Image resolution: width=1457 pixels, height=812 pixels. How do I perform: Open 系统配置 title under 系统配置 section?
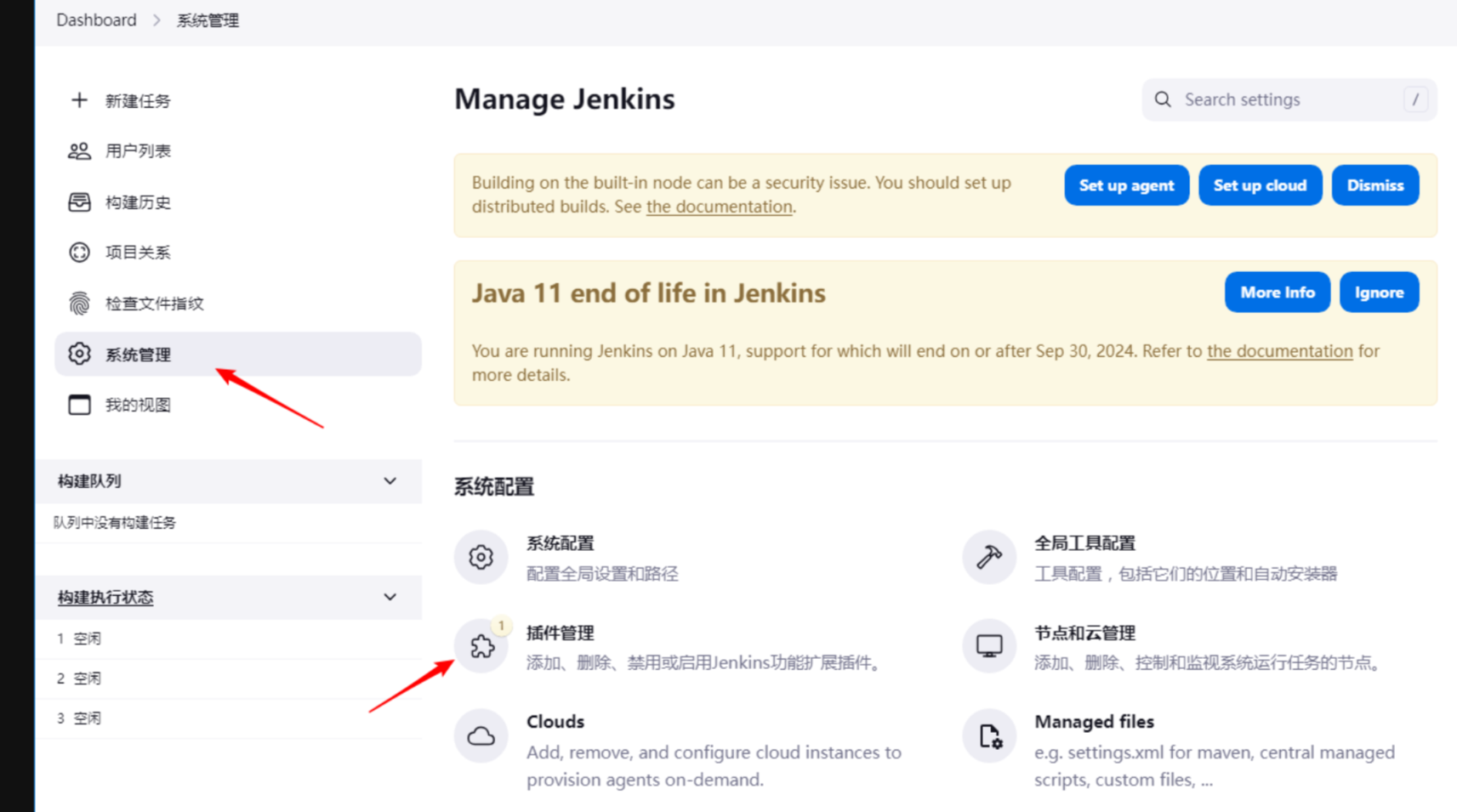coord(560,543)
